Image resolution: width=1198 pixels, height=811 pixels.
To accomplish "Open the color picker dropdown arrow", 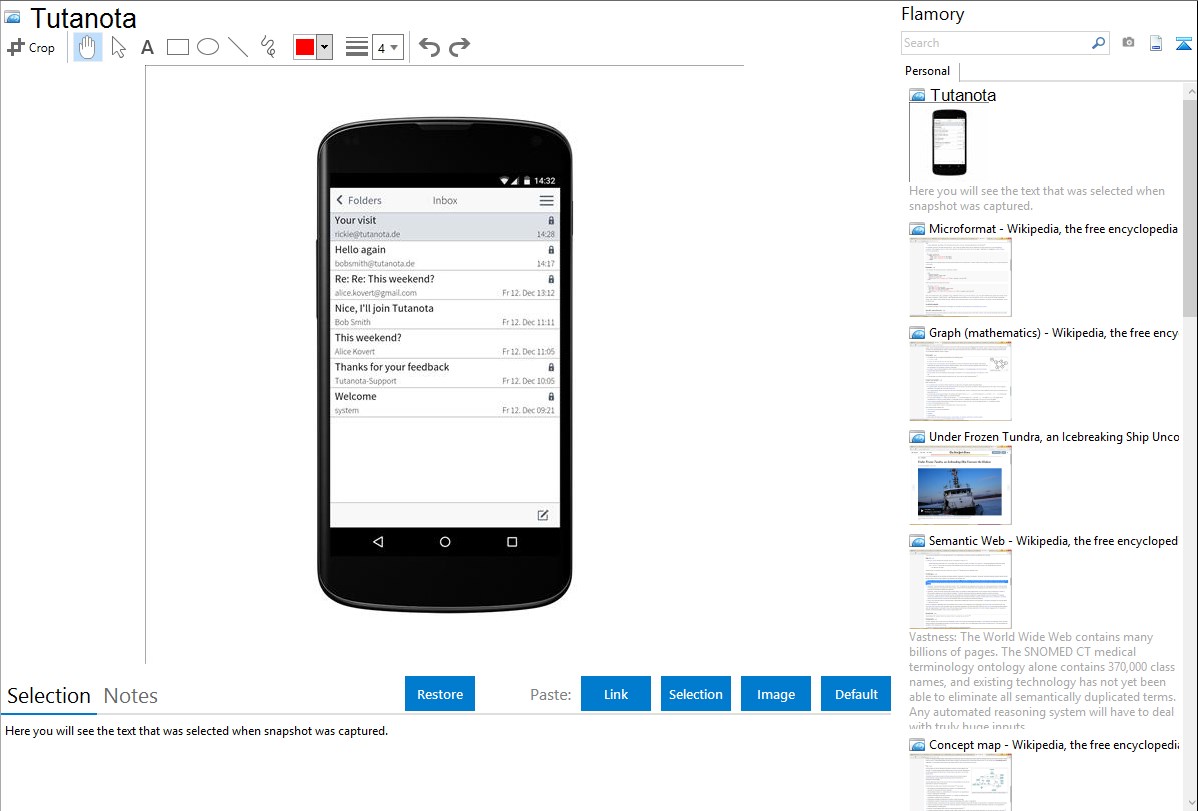I will pos(325,47).
